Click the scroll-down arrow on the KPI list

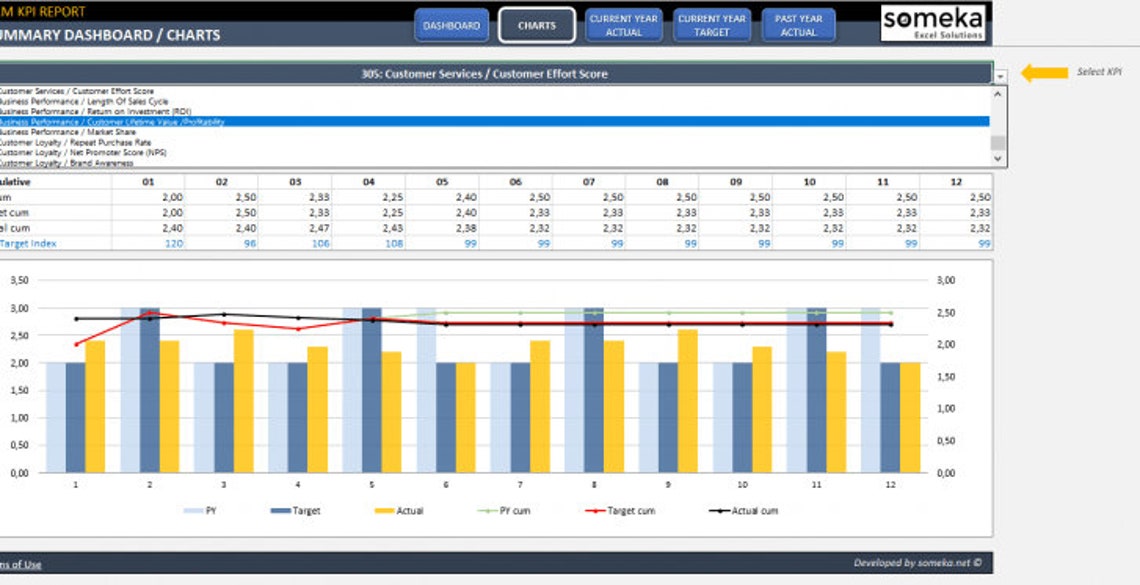998,159
